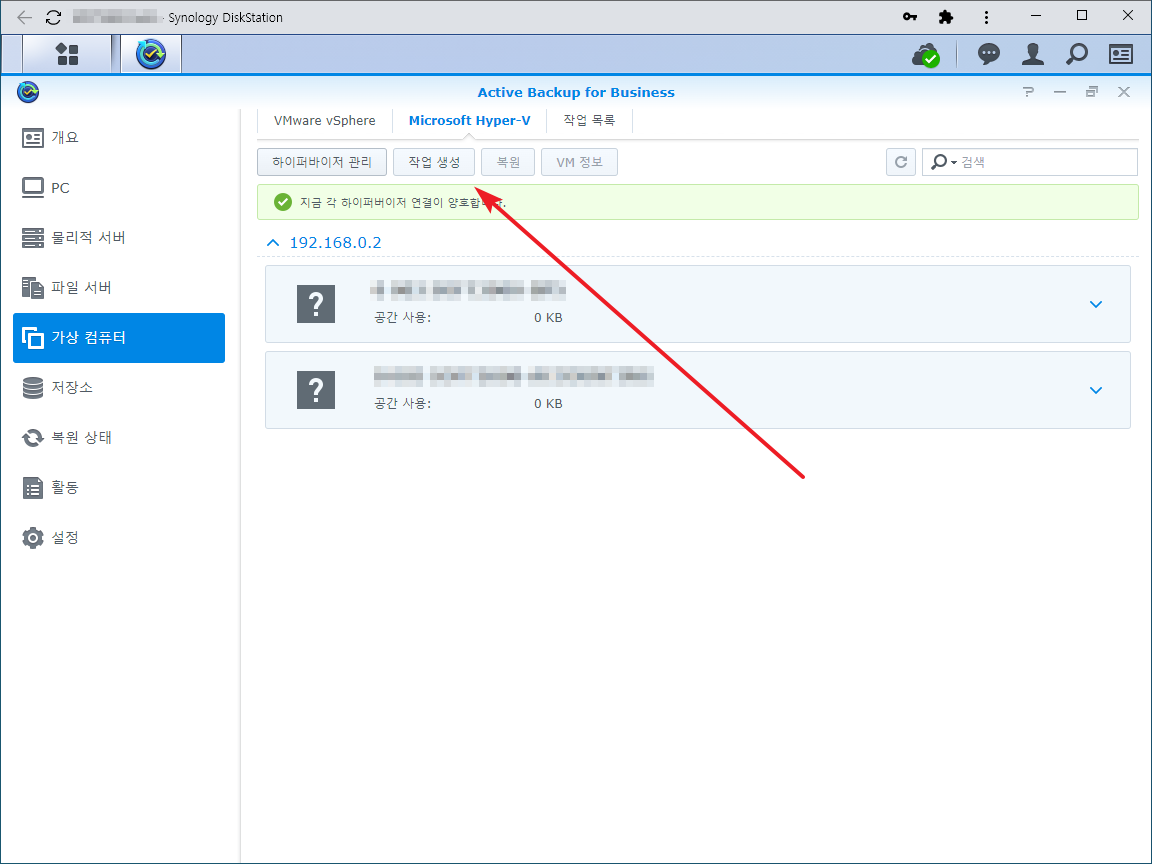
Task: Open the search filter magnifier dropdown
Action: click(943, 162)
